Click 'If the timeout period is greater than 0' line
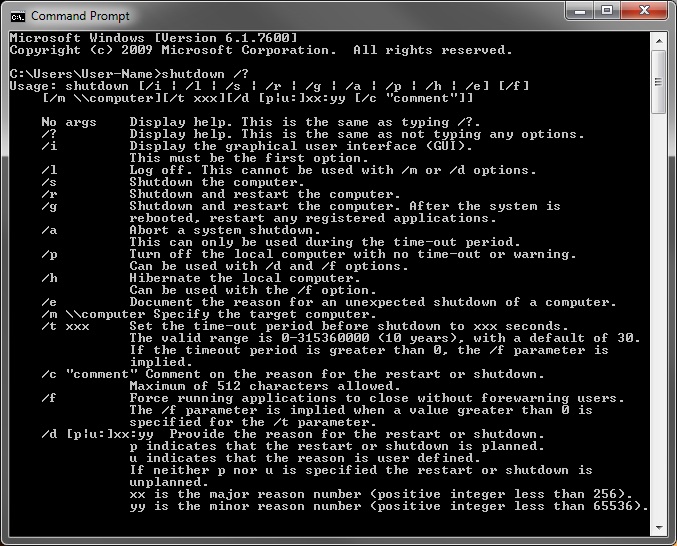 (369, 350)
